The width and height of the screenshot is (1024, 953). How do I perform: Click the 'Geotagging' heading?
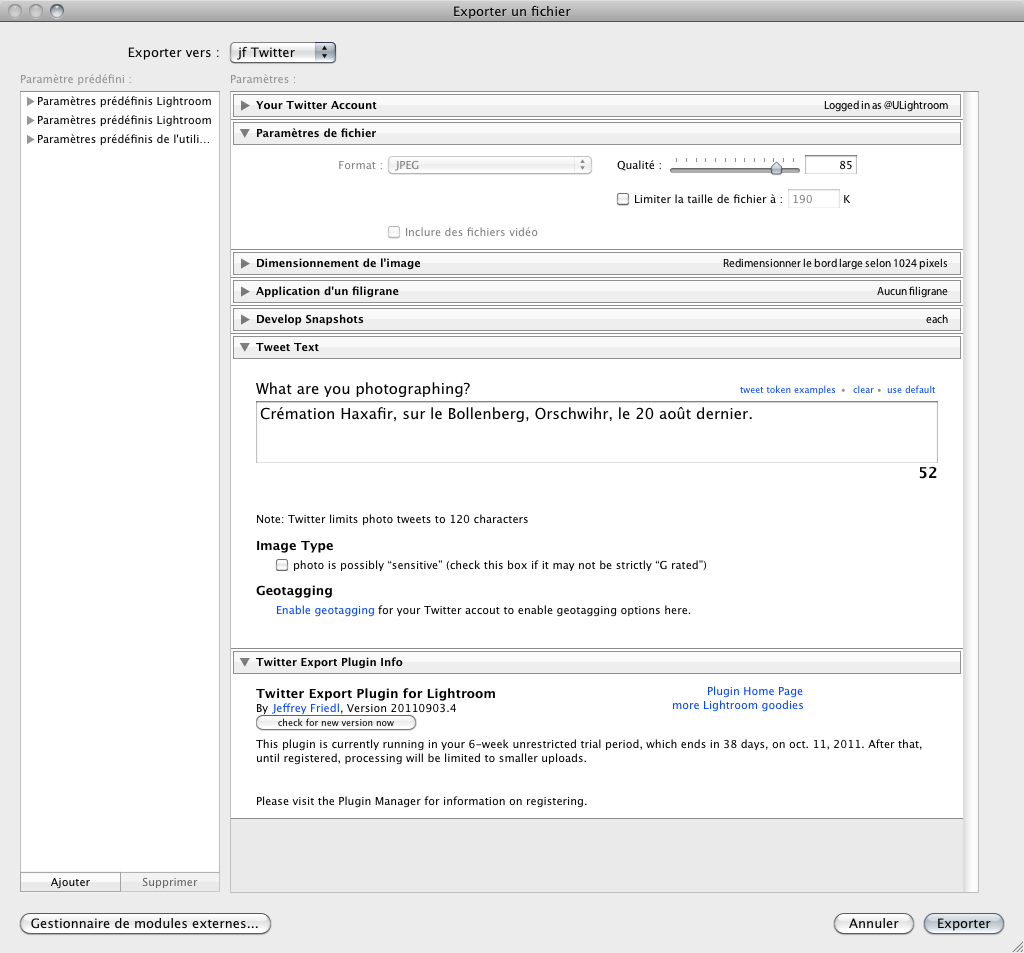(x=294, y=590)
